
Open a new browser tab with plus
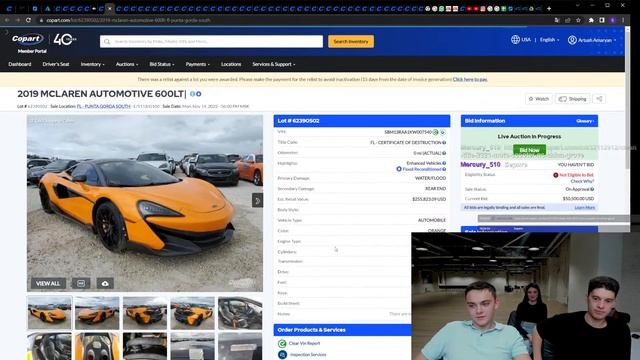pos(549,8)
